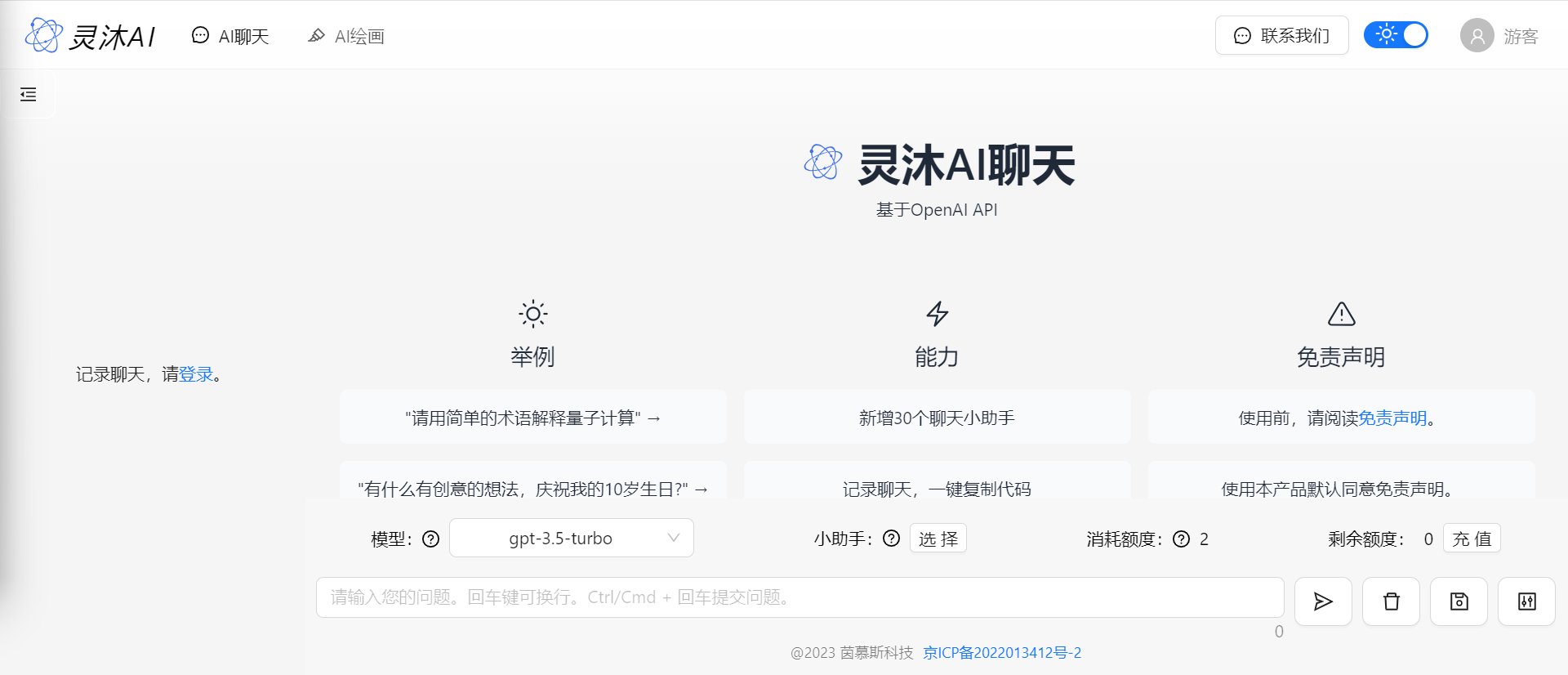The height and width of the screenshot is (675, 1568).
Task: Collapse the sidebar with the menu-fold icon
Action: click(x=29, y=95)
